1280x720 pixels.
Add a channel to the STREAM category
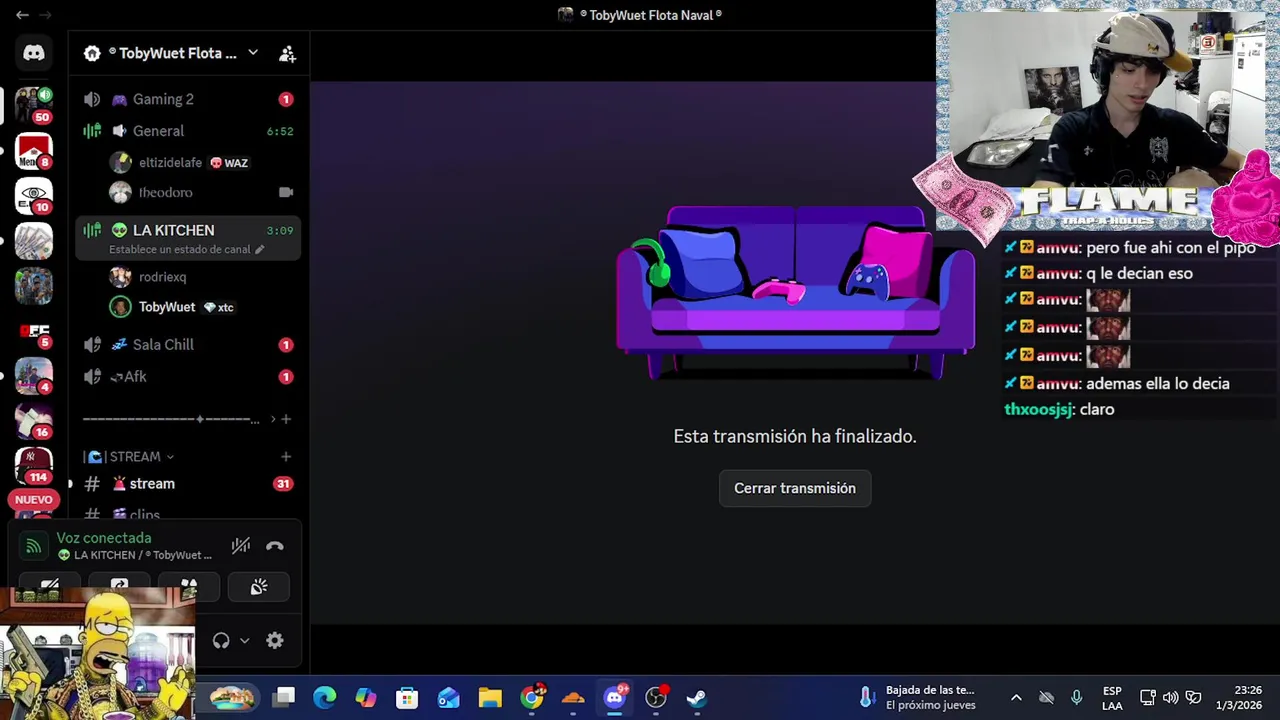coord(286,457)
